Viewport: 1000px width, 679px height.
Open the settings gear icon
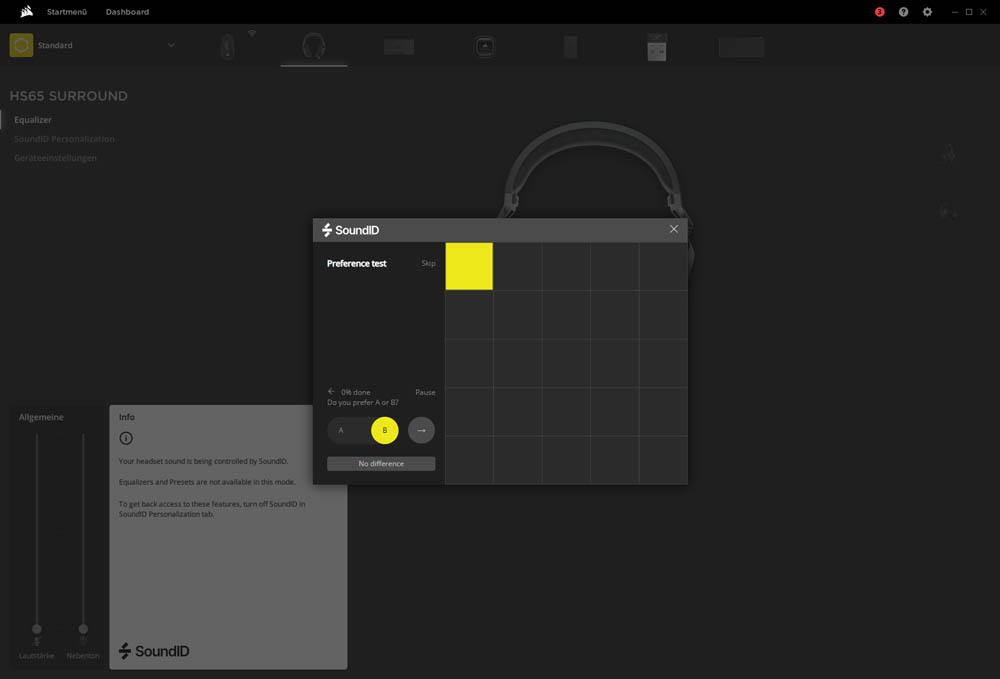927,12
